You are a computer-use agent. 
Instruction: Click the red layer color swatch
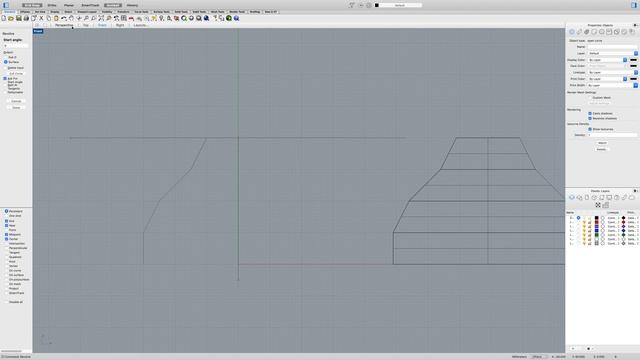click(596, 222)
